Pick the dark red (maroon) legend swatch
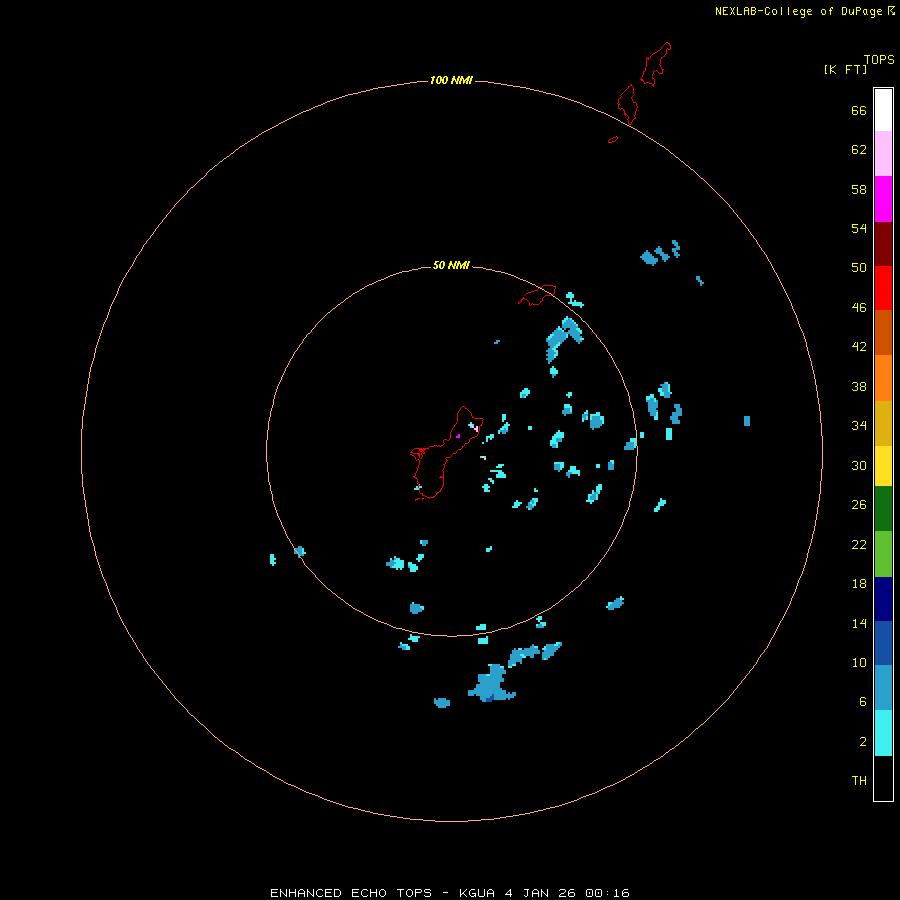This screenshot has height=900, width=900. pos(883,243)
